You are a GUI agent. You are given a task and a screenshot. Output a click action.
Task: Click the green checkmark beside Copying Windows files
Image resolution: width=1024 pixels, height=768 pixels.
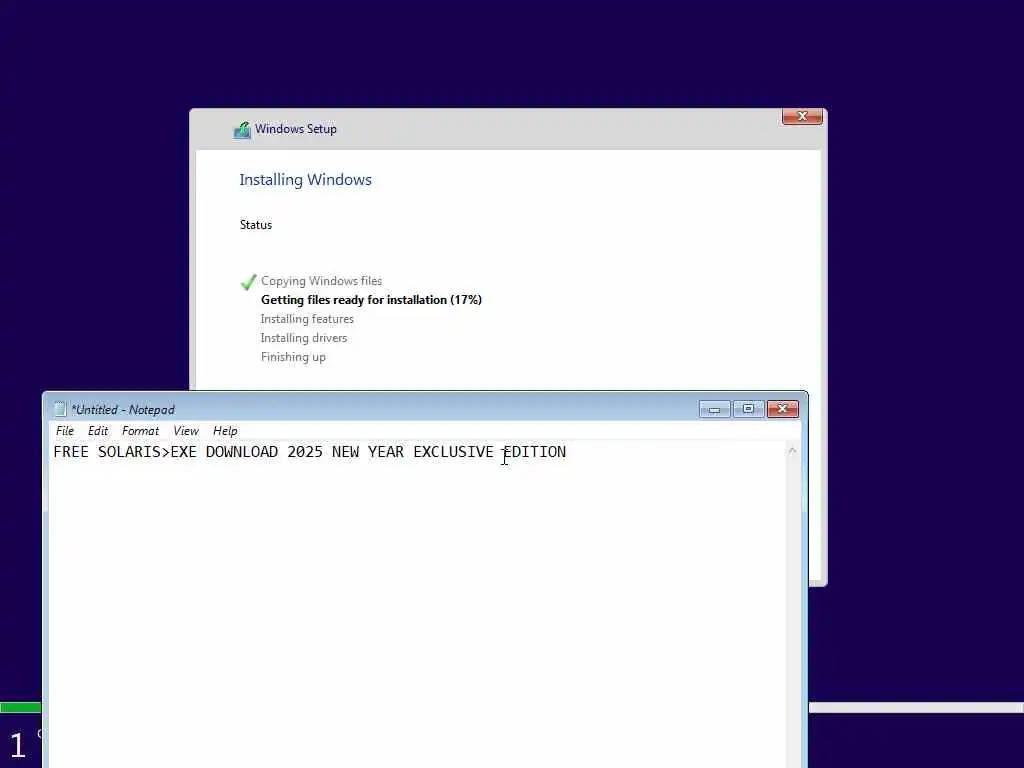pos(249,282)
